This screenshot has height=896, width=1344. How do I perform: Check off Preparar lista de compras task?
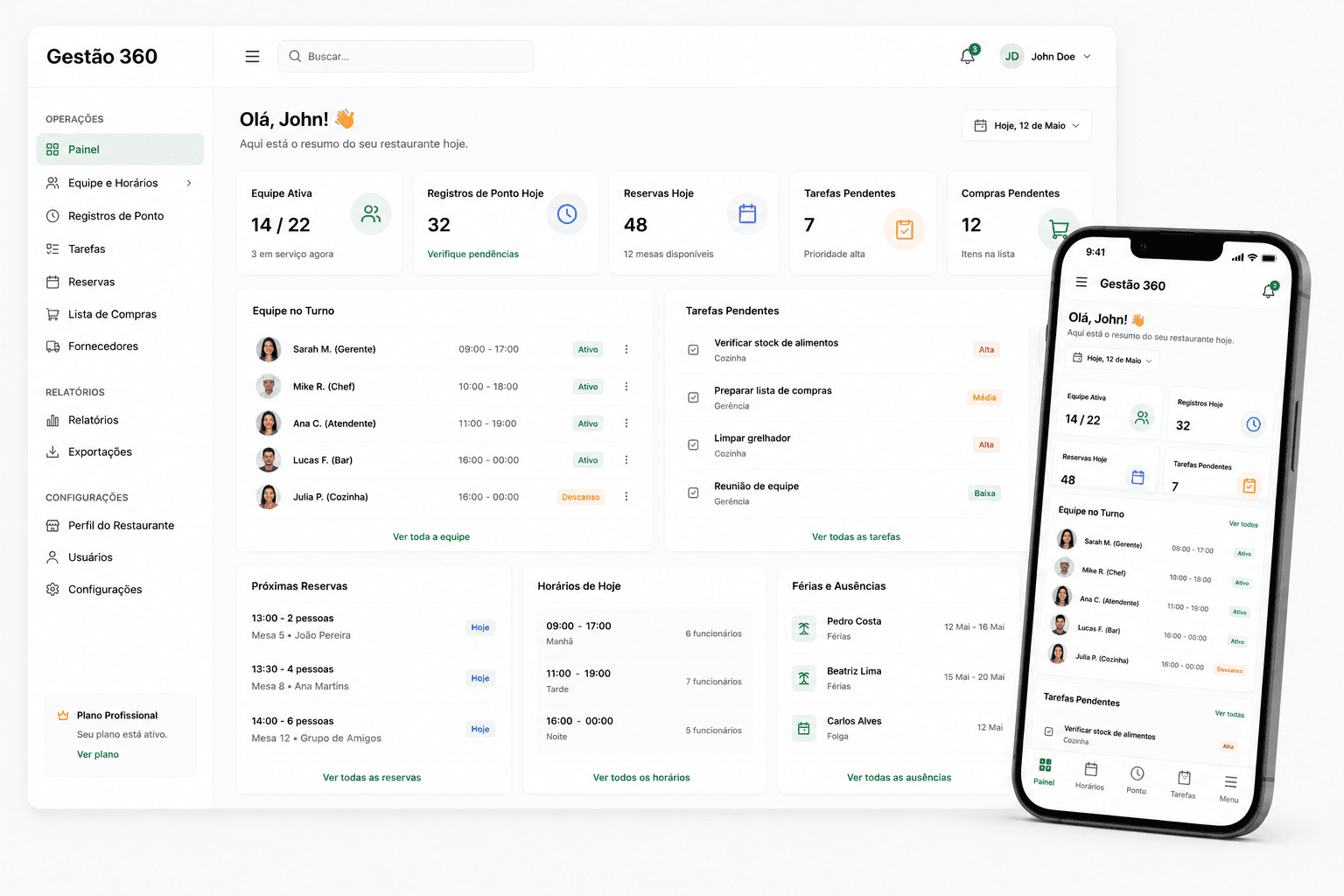click(x=693, y=397)
